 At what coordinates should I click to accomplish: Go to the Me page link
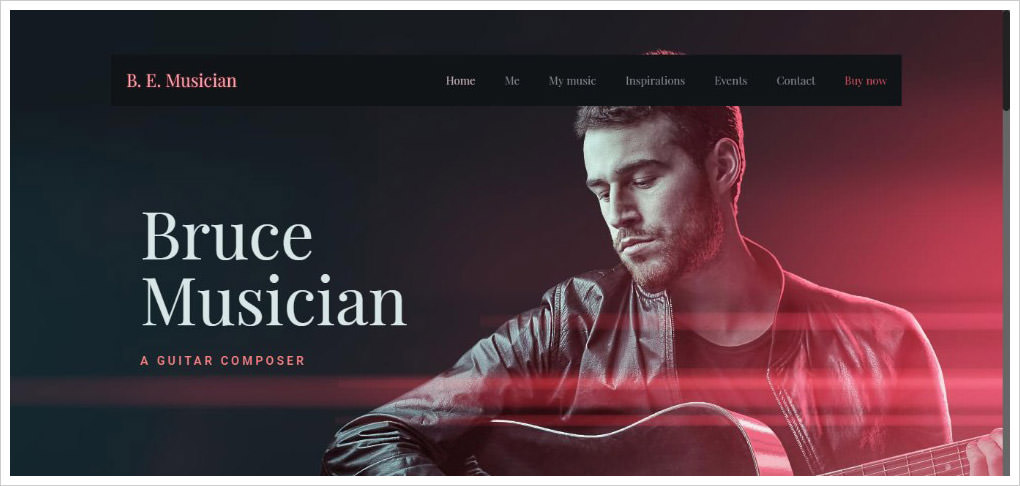[512, 81]
